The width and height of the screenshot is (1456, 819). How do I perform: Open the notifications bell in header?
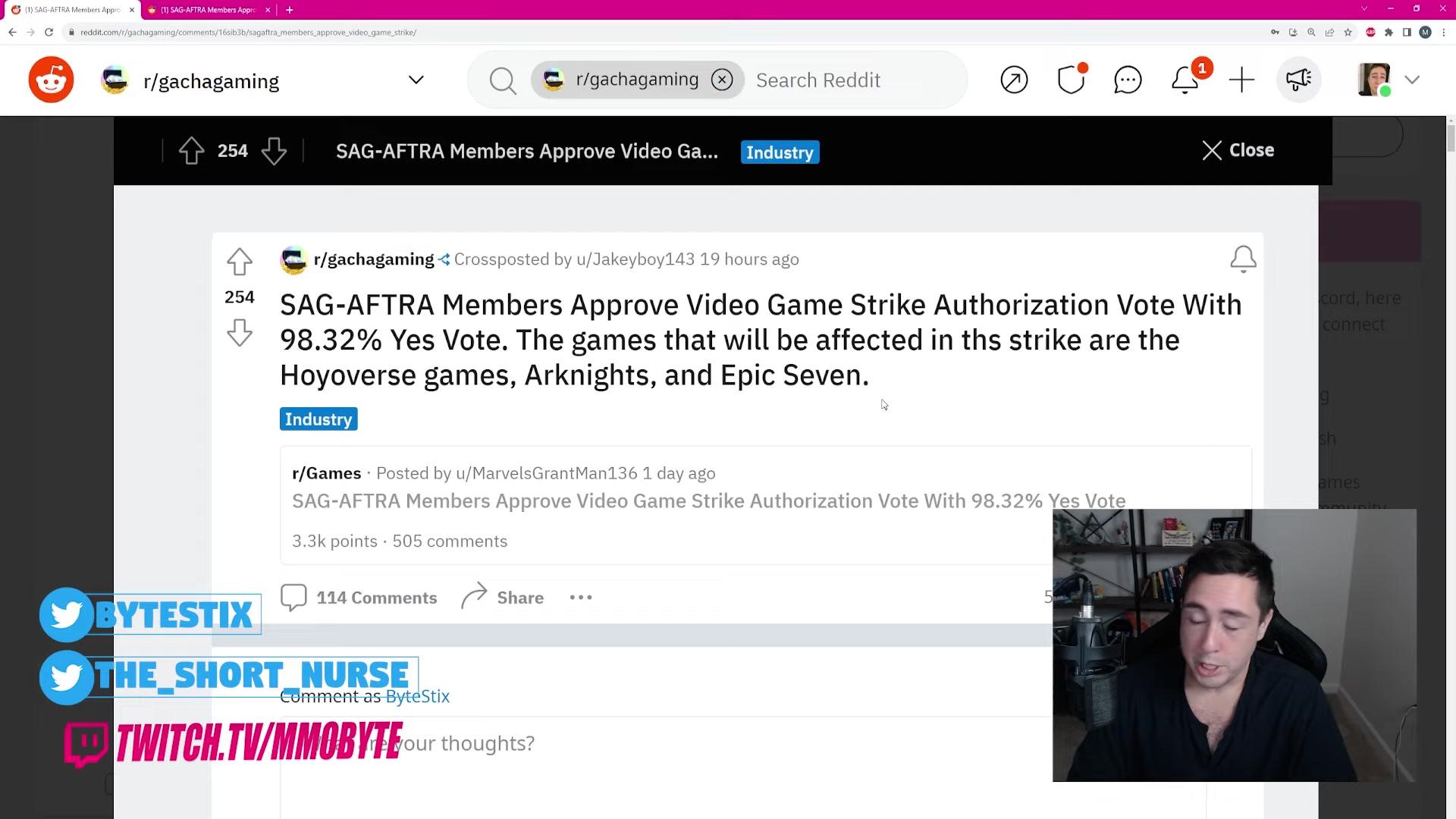(x=1185, y=80)
